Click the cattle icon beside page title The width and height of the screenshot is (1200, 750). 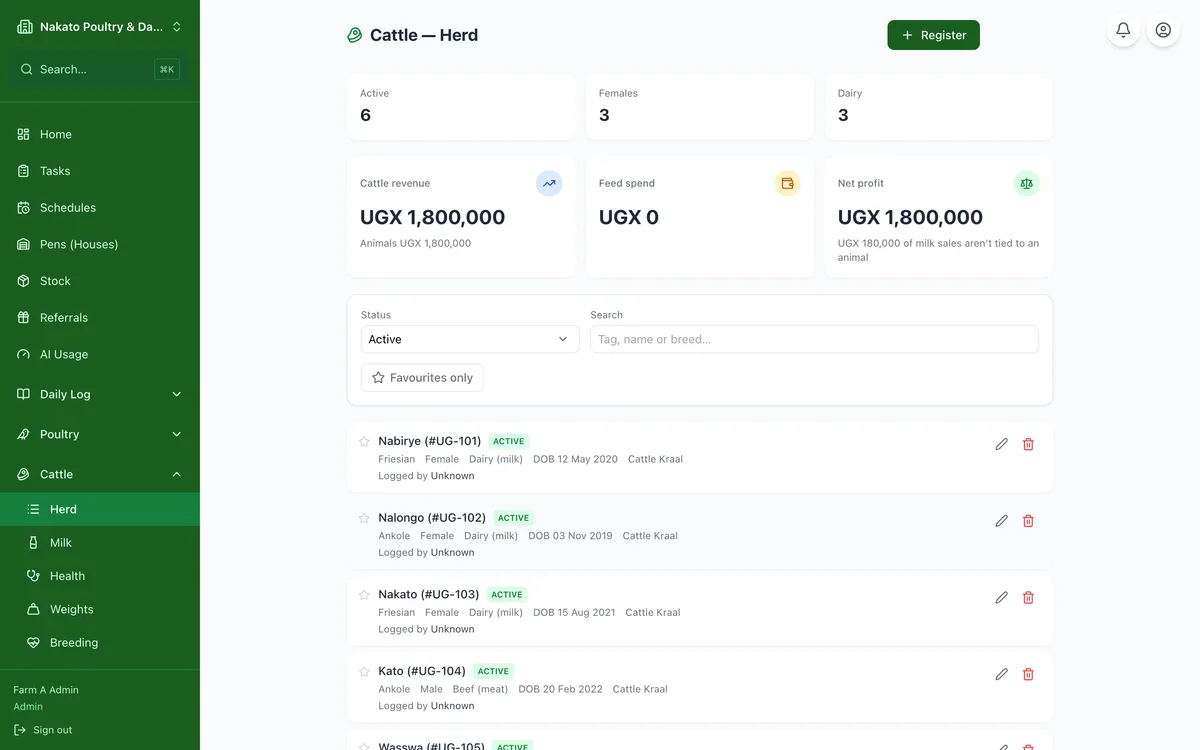click(355, 35)
